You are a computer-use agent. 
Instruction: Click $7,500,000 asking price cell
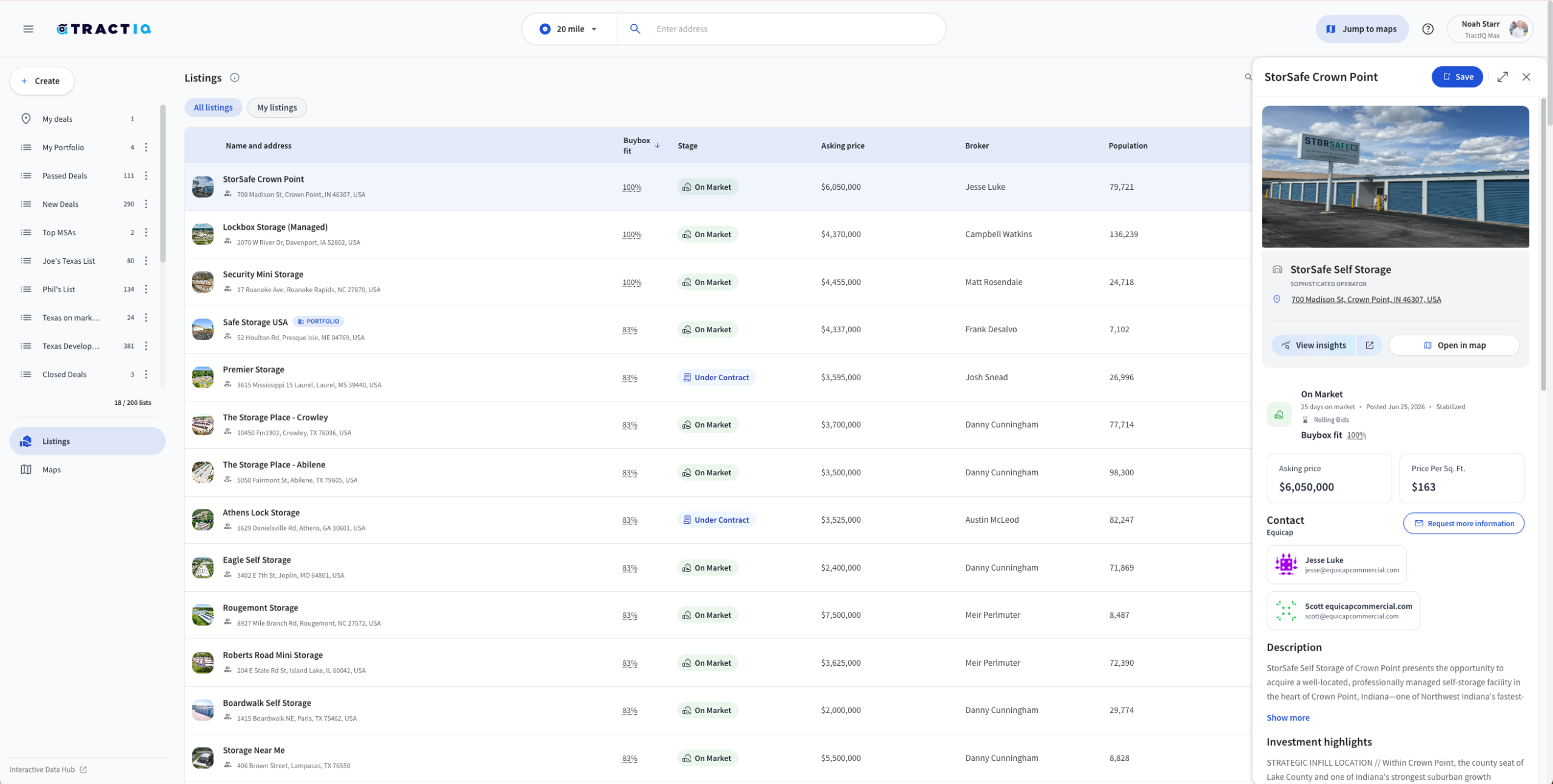[x=841, y=615]
